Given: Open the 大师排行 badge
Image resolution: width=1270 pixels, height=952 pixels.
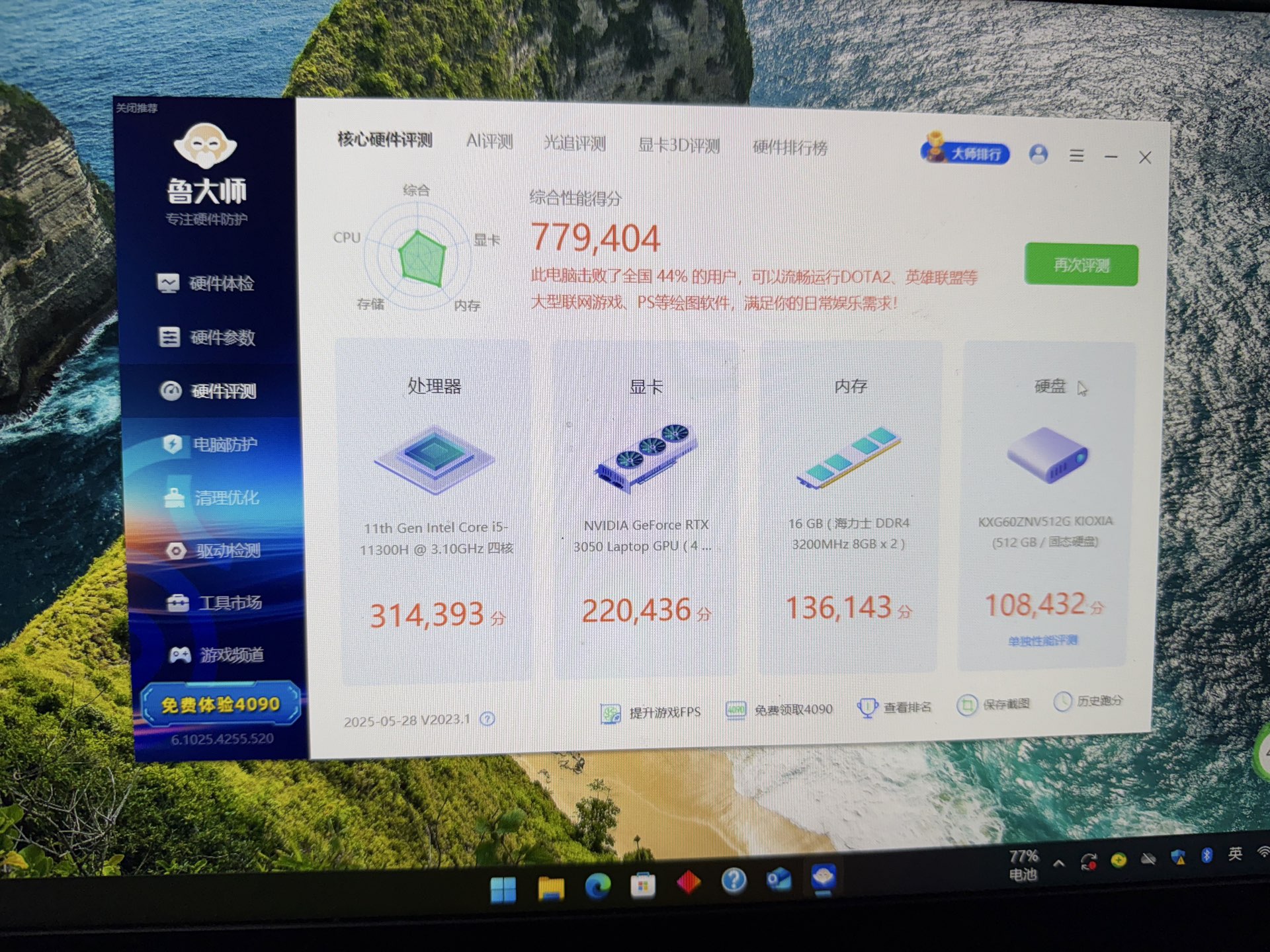Looking at the screenshot, I should (x=965, y=150).
